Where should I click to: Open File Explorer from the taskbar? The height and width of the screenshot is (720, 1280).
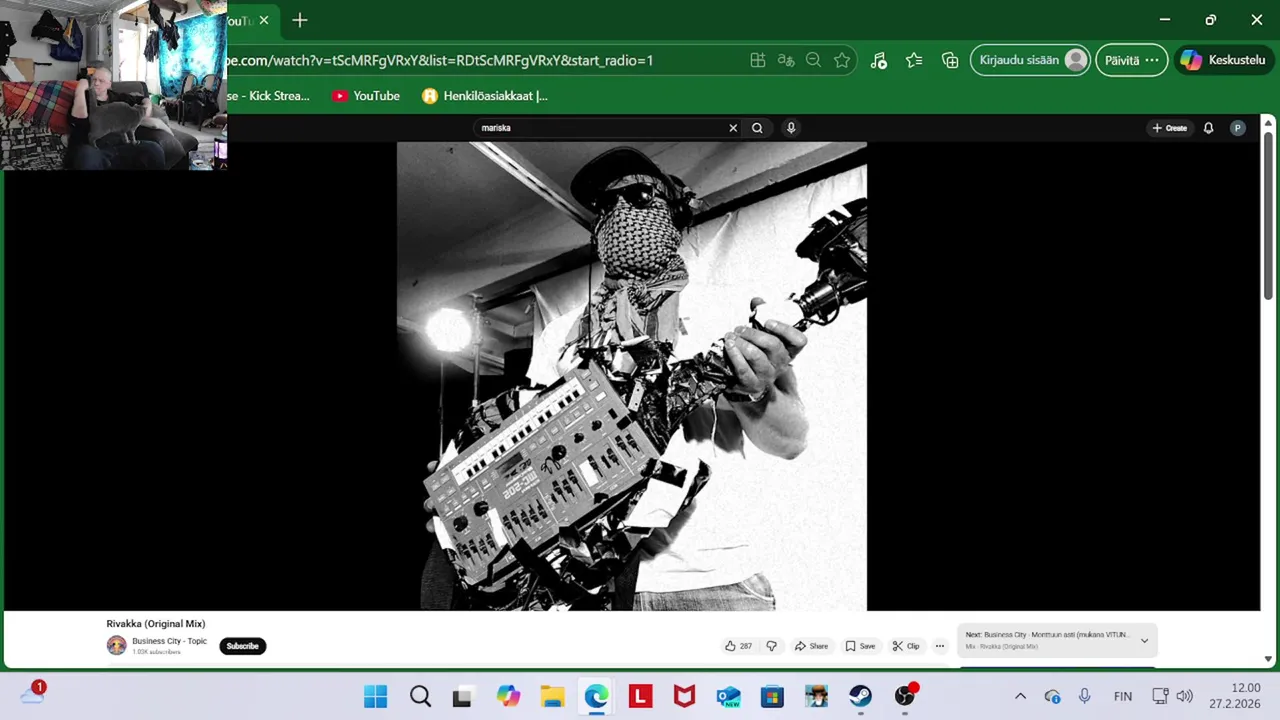pos(552,696)
